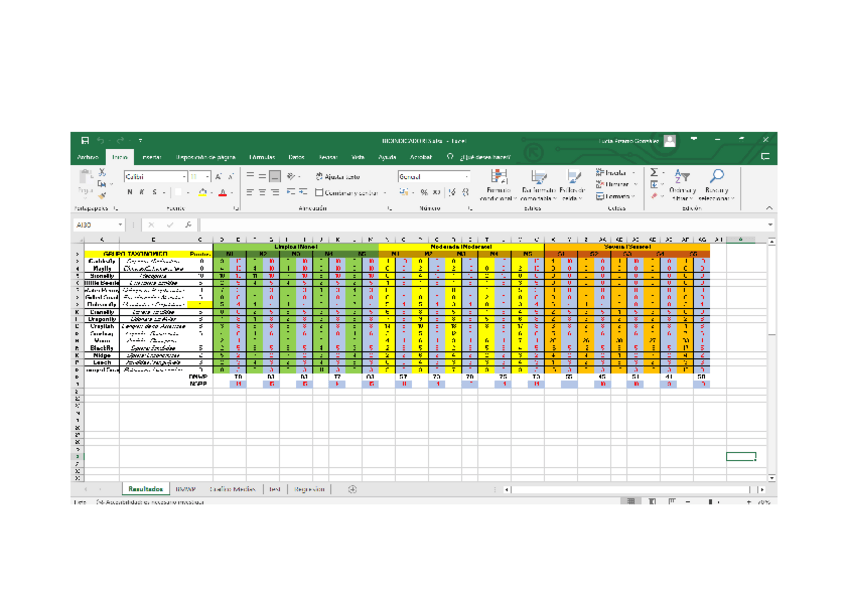Screen dimensions: 848x599
Task: Click the Save icon in the title bar
Action: click(x=85, y=141)
